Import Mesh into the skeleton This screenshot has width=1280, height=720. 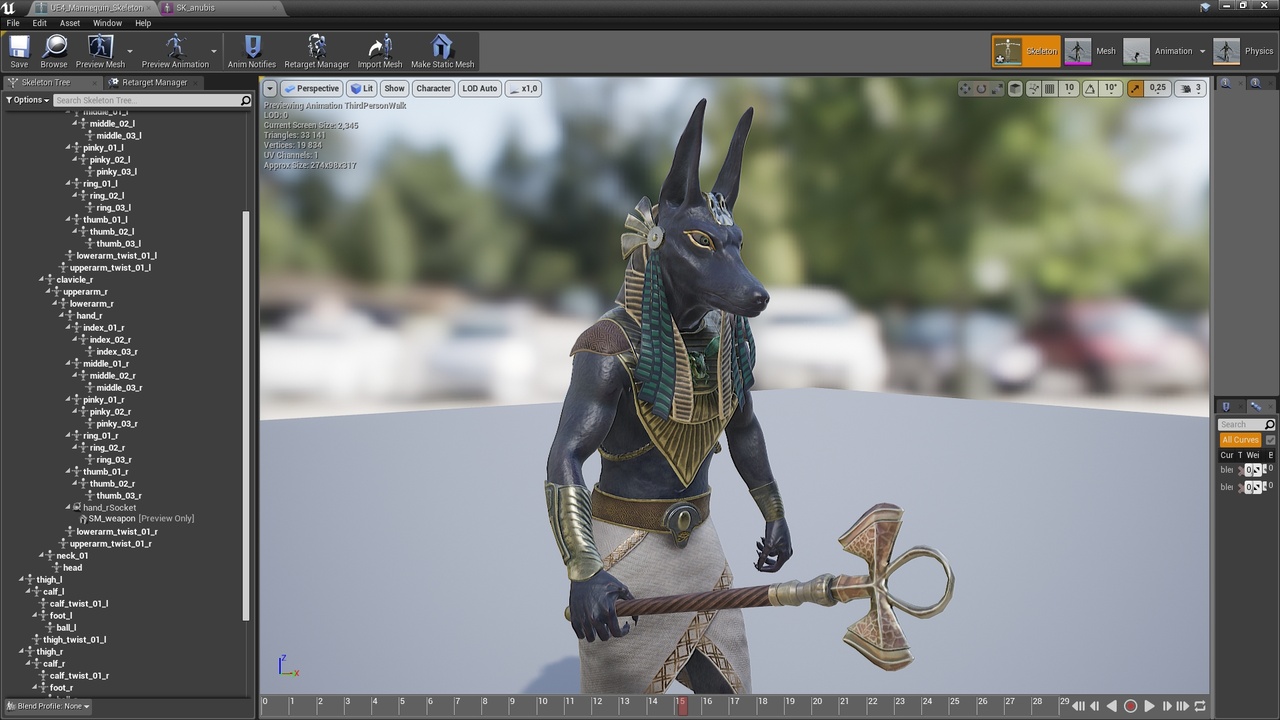(380, 51)
